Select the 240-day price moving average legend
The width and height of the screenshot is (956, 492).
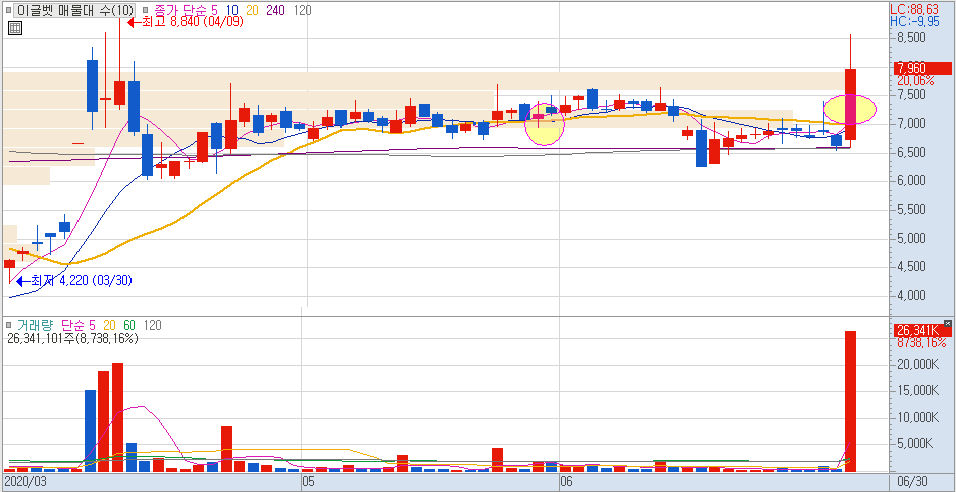pos(276,10)
